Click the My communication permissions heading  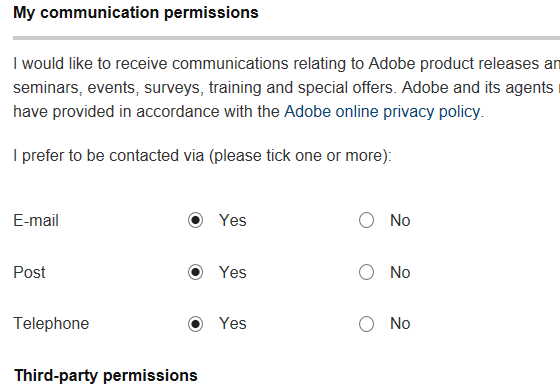[136, 13]
